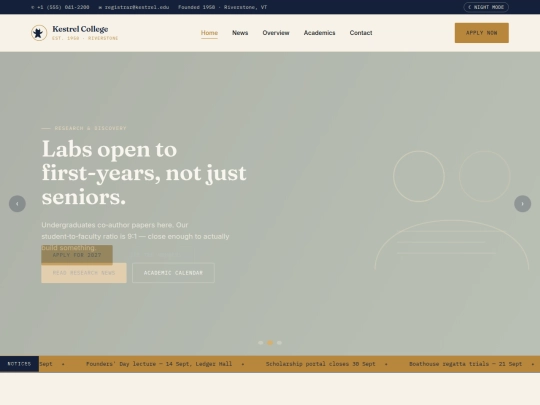Viewport: 540px width, 405px height.
Task: Click the Apply for 2027 button
Action: [x=77, y=255]
